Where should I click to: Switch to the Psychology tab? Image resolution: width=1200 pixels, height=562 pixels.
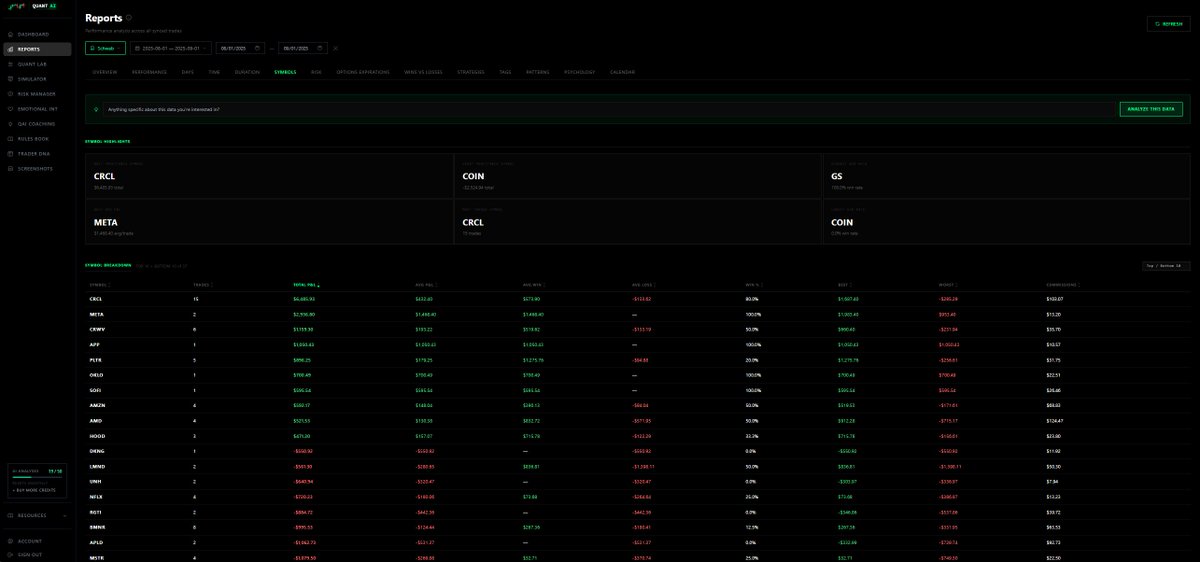click(x=580, y=72)
